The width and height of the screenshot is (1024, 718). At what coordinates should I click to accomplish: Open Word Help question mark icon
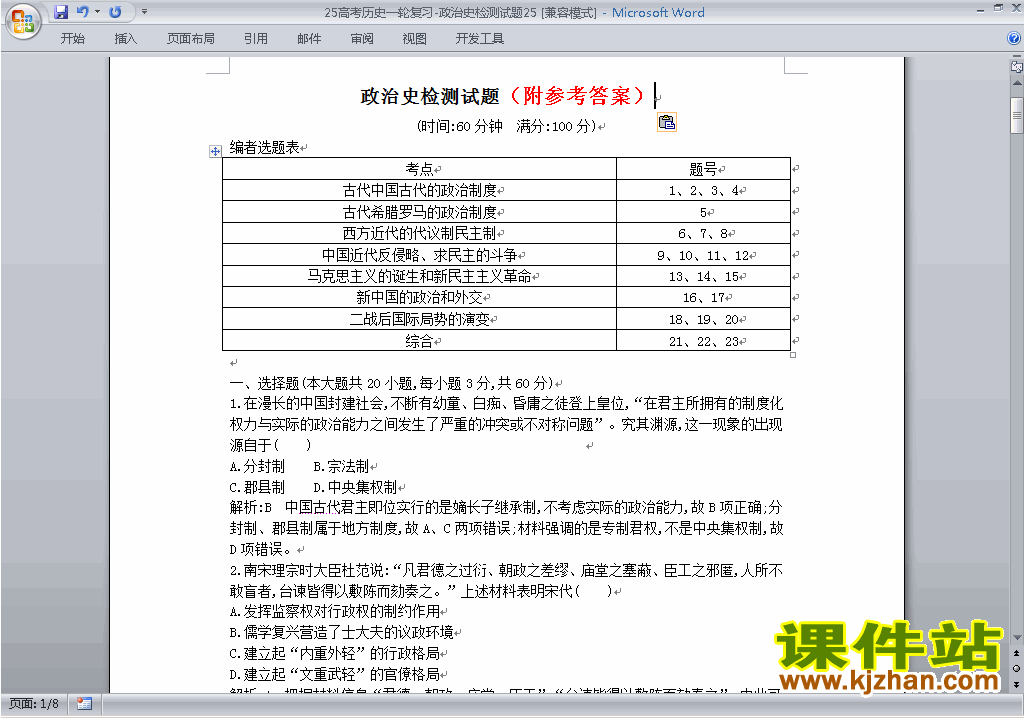pyautogui.click(x=1014, y=39)
